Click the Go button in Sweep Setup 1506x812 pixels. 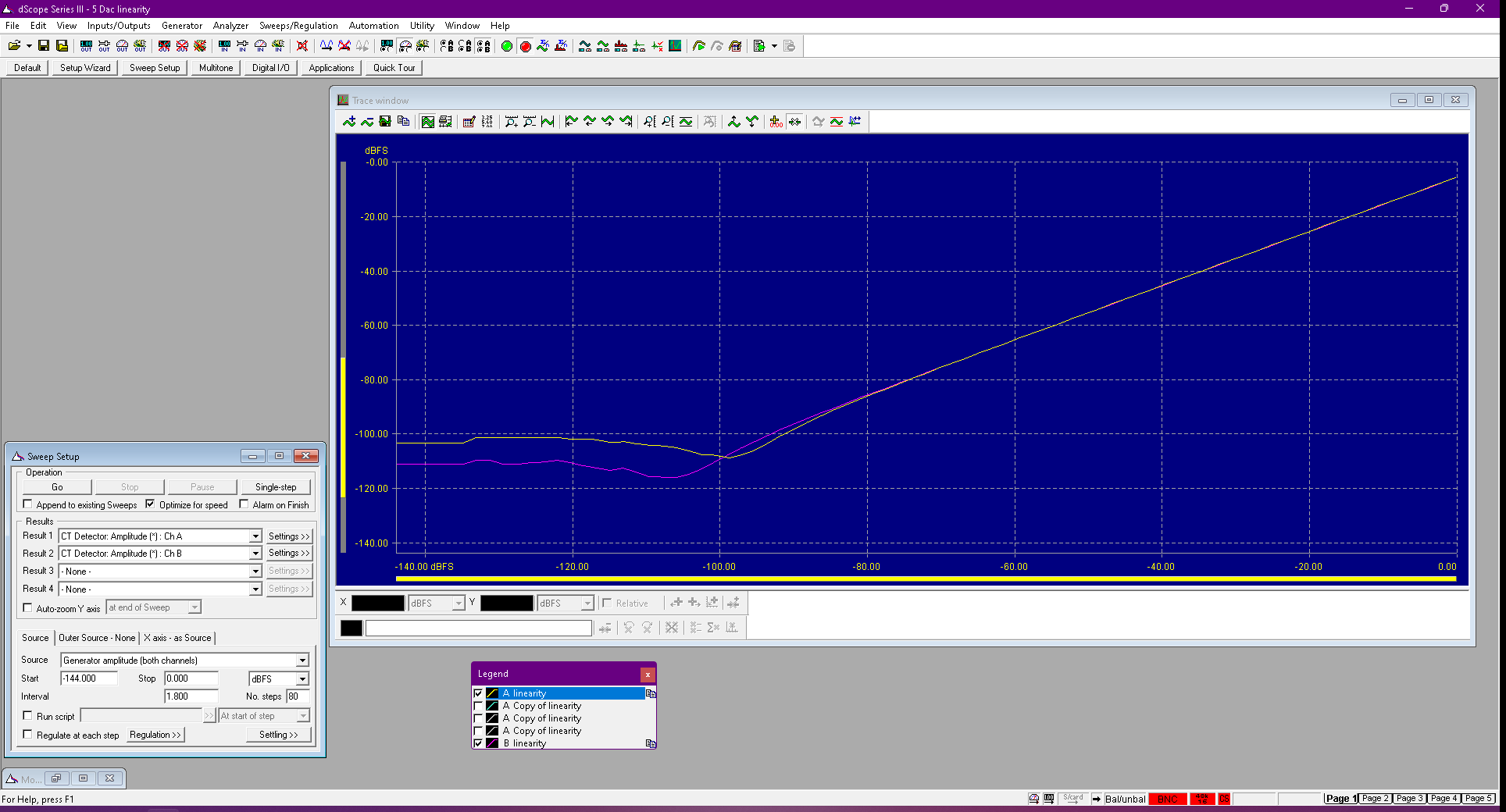point(57,487)
